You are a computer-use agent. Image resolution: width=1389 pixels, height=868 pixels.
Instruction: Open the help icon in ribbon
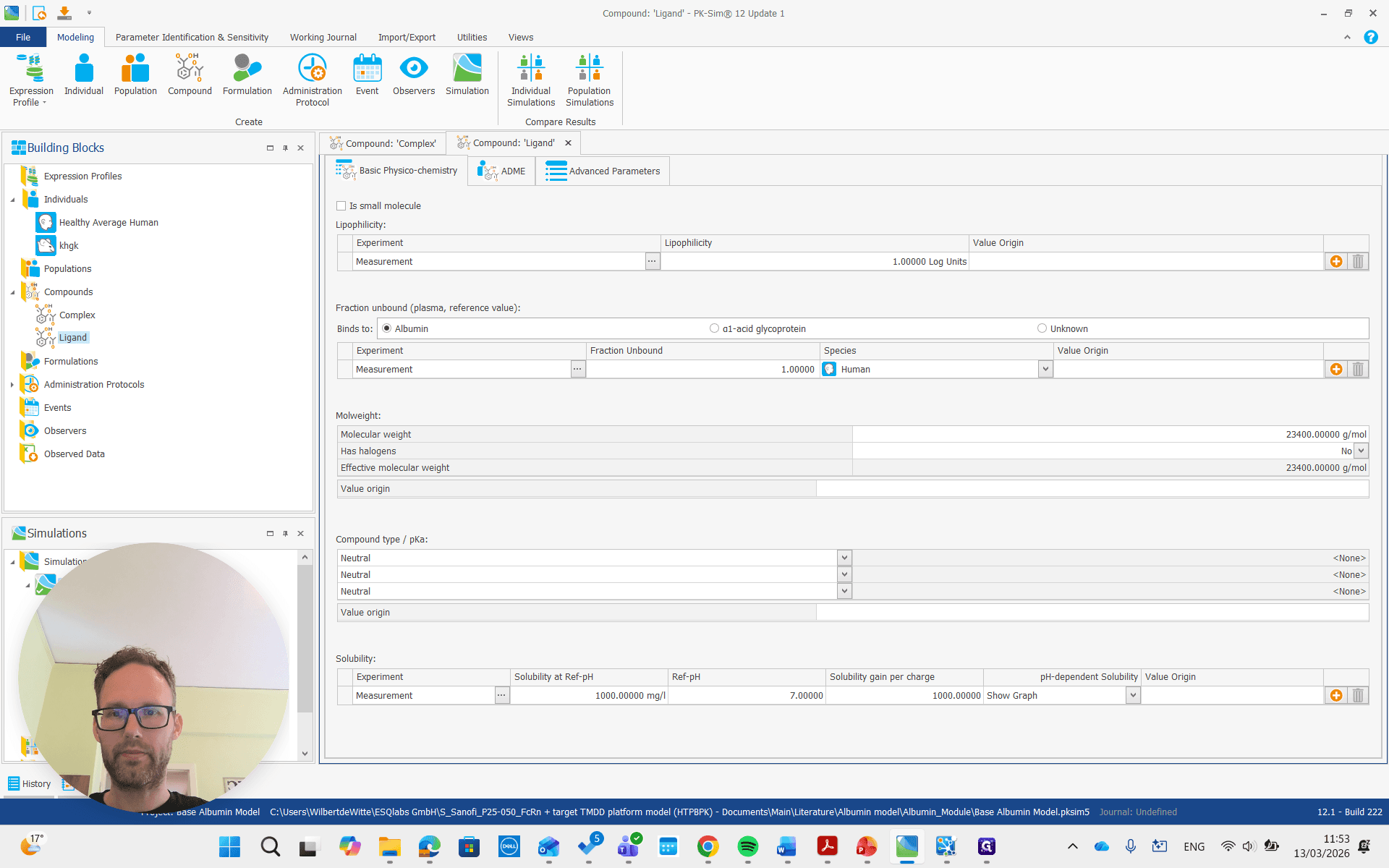click(1371, 38)
